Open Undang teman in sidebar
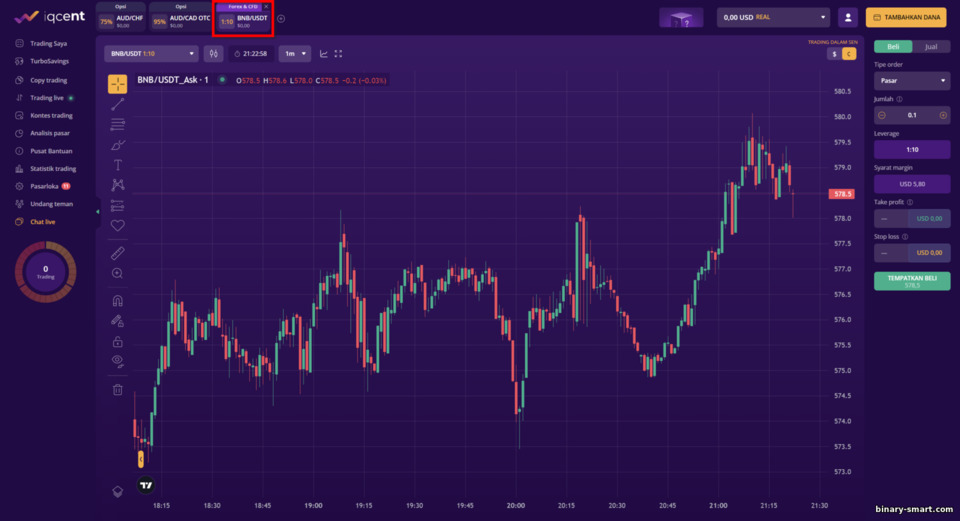 (x=51, y=204)
